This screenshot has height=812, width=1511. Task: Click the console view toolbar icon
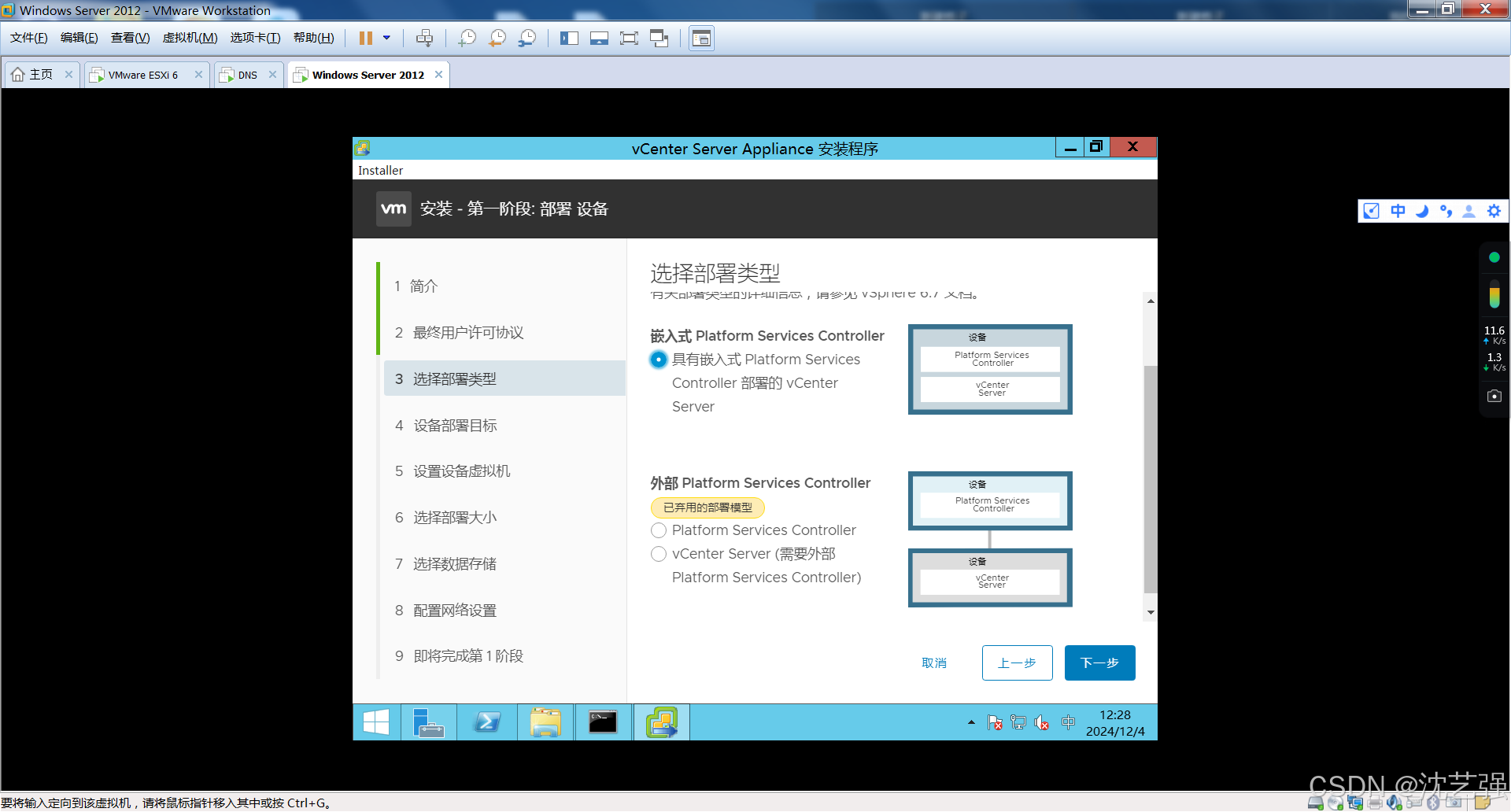[x=701, y=38]
